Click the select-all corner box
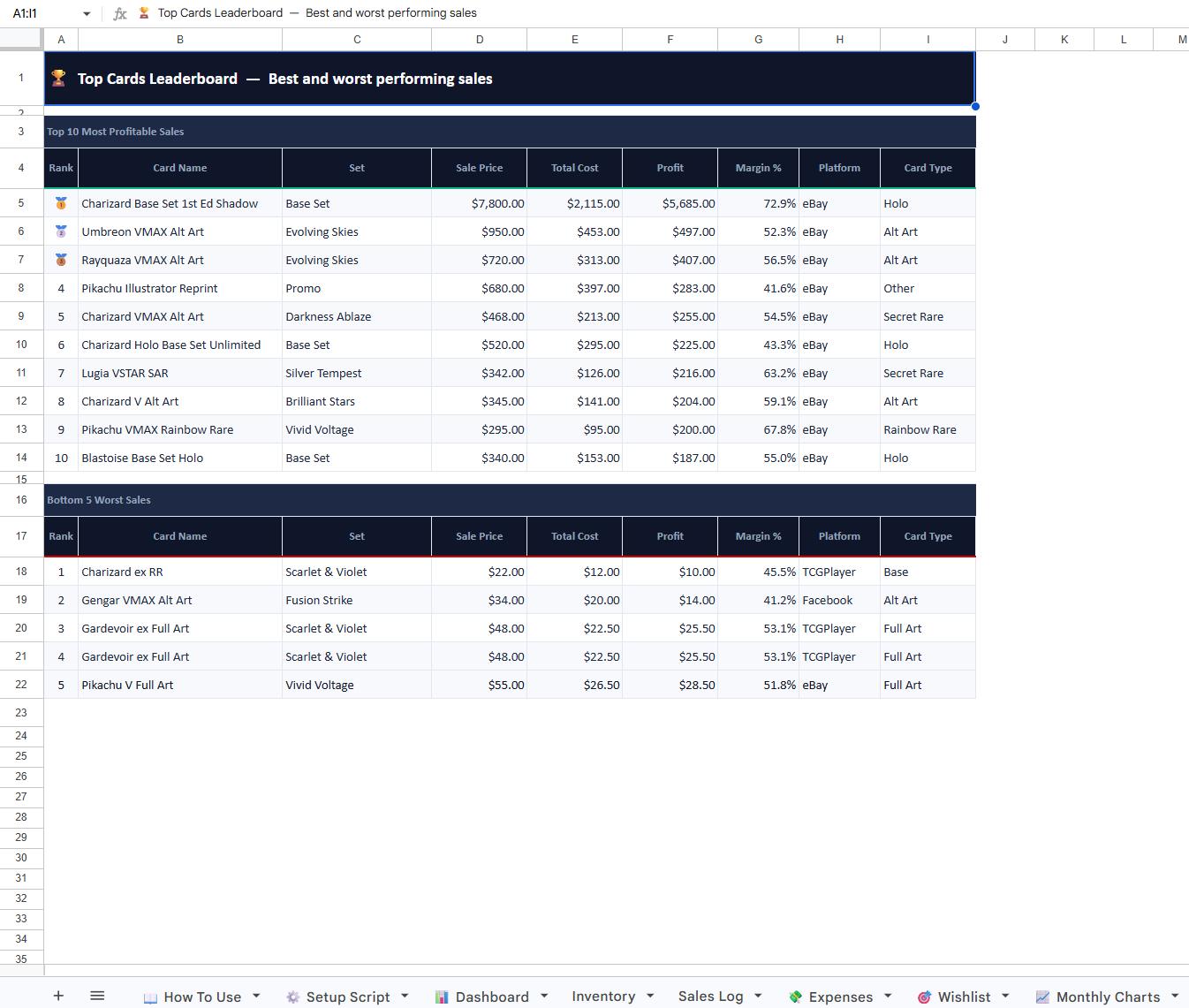Screen dimensions: 1189x1008 pyautogui.click(x=21, y=39)
